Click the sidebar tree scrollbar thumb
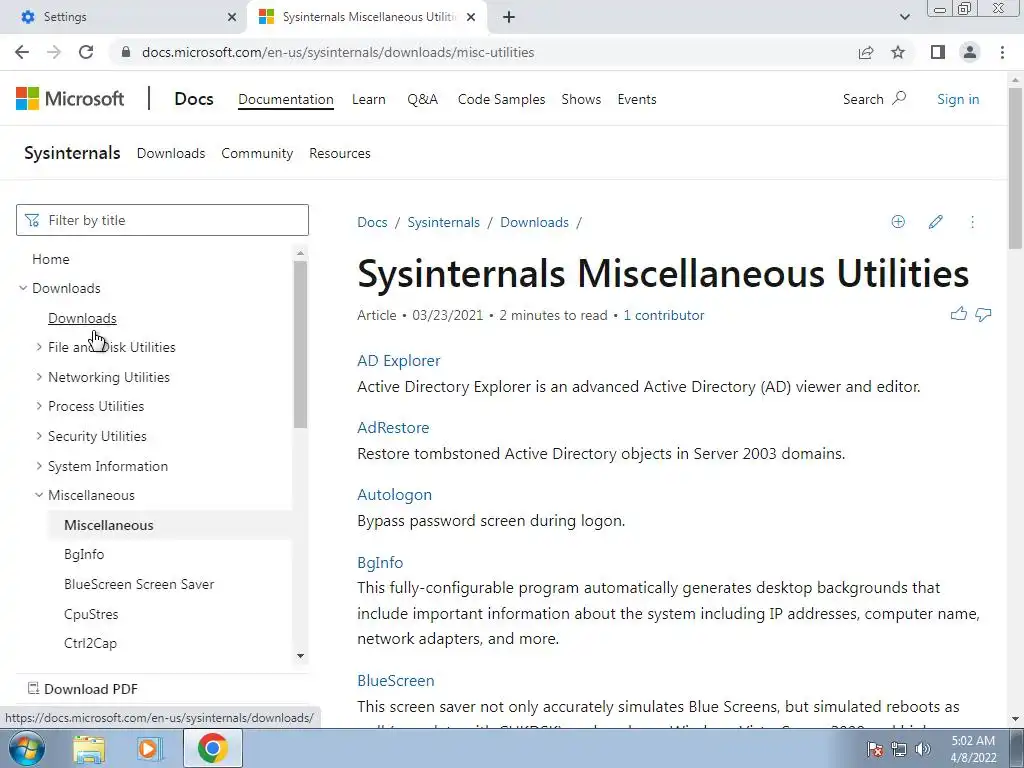Screen dimensions: 1024x768 300,344
